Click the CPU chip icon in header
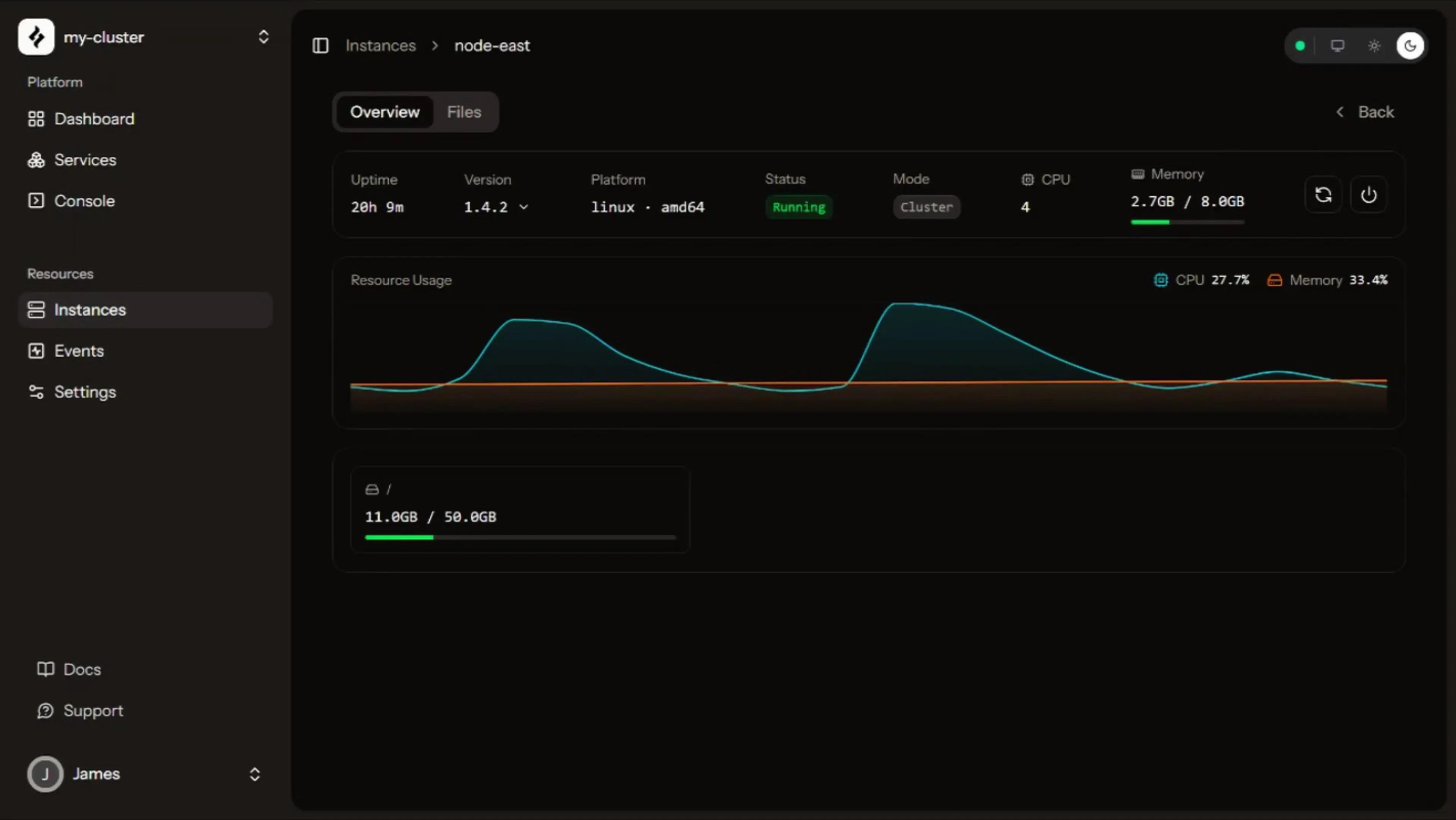 point(1027,180)
